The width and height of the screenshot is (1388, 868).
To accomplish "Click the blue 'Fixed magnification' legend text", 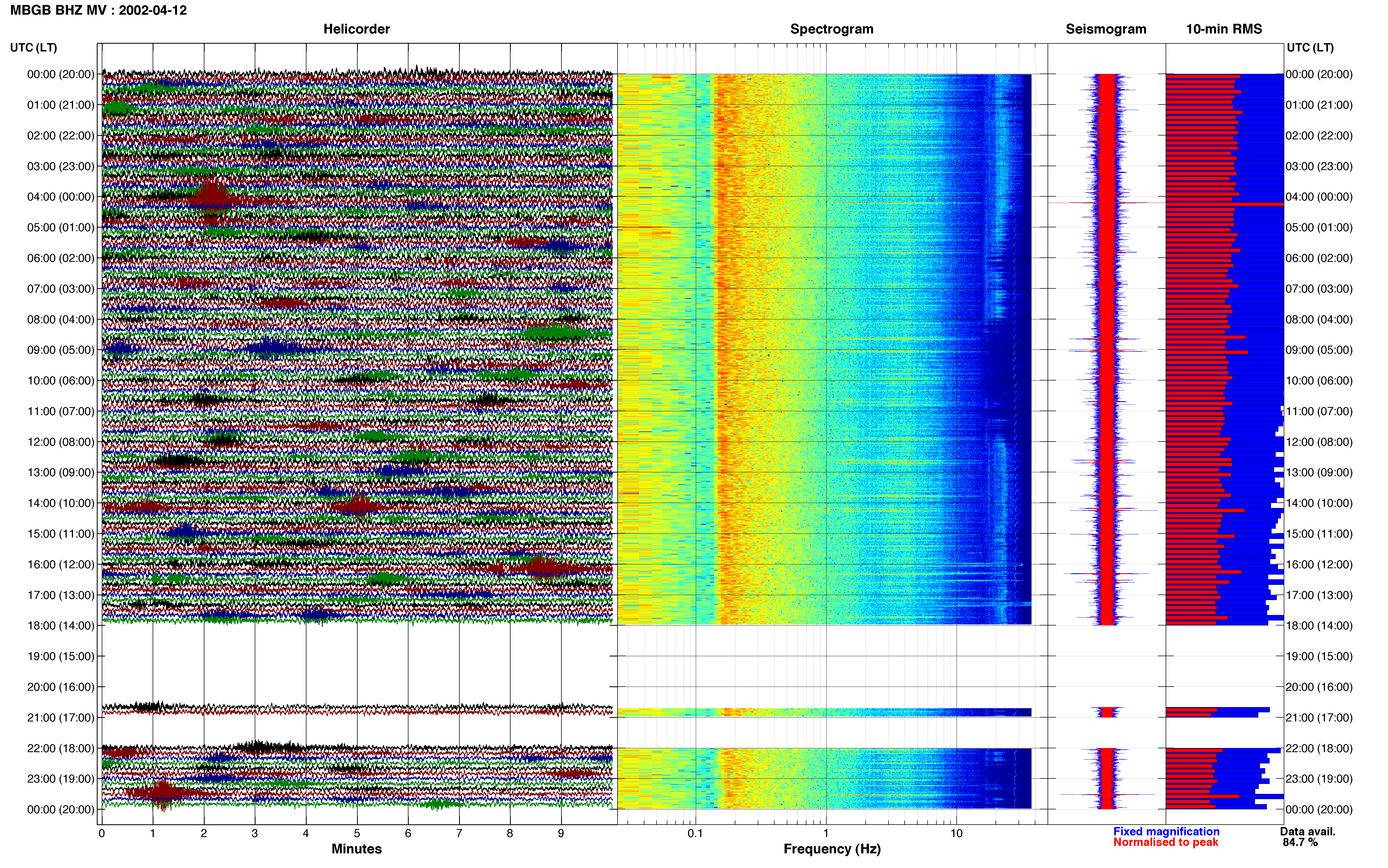I will (1166, 832).
